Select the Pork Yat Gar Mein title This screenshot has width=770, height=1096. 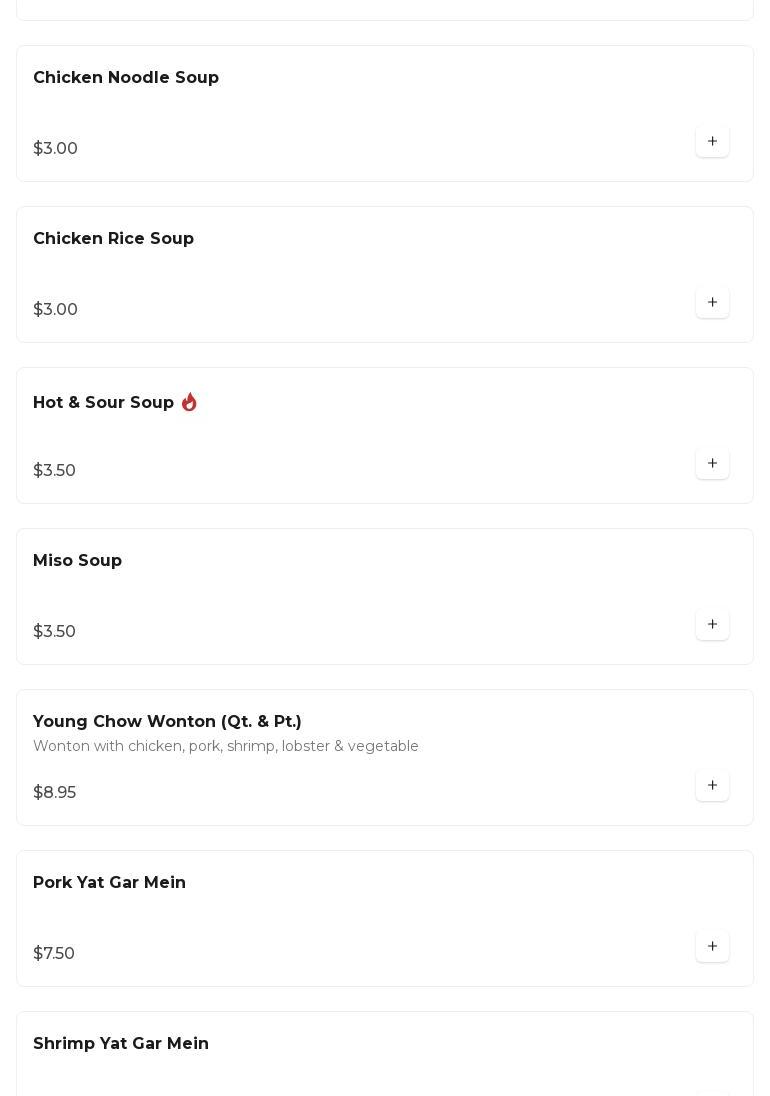[109, 882]
